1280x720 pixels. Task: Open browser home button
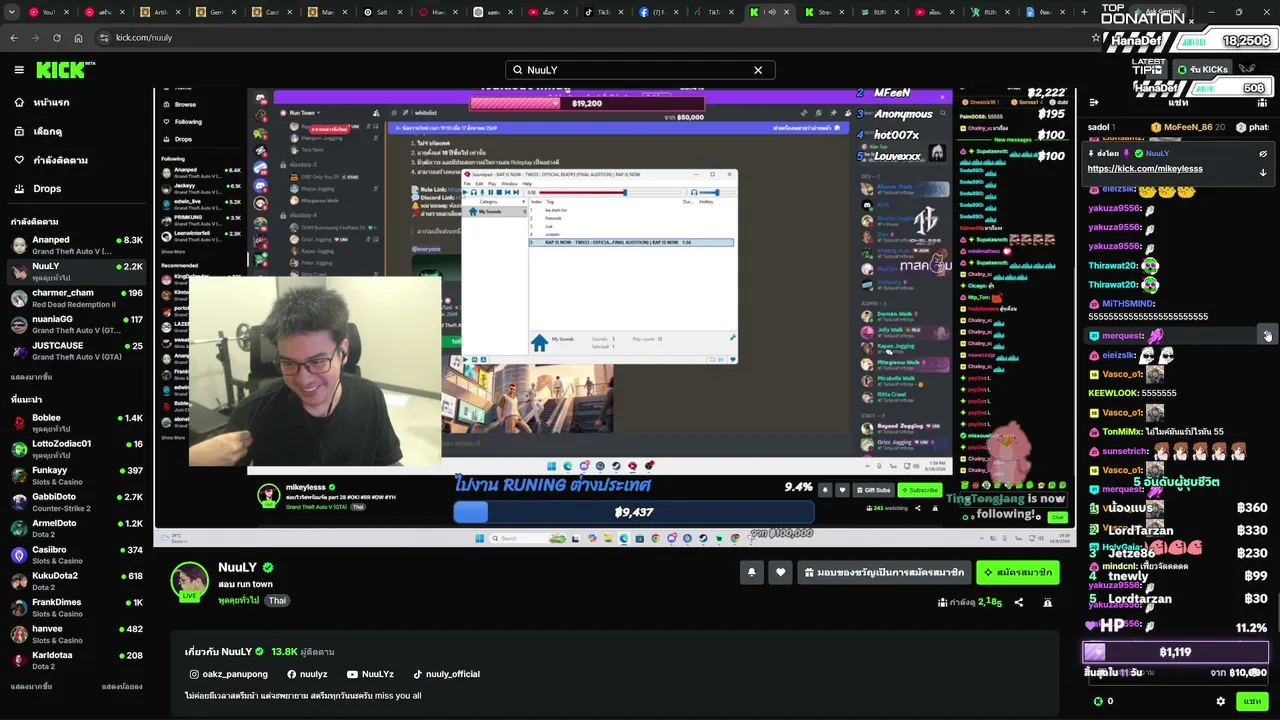tap(79, 38)
